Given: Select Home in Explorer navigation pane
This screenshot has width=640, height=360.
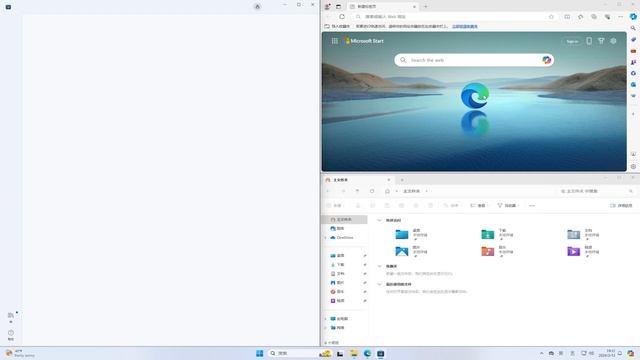Looking at the screenshot, I should pos(345,220).
